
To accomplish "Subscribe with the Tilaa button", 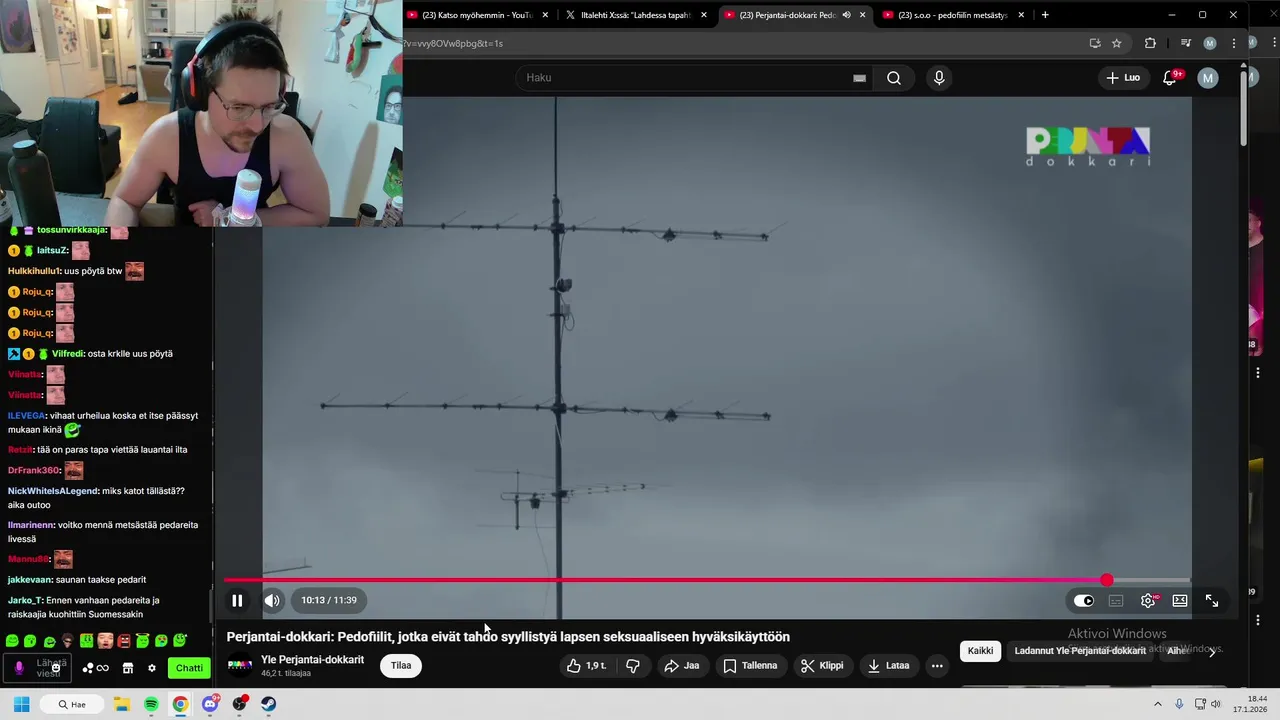I will pos(401,665).
